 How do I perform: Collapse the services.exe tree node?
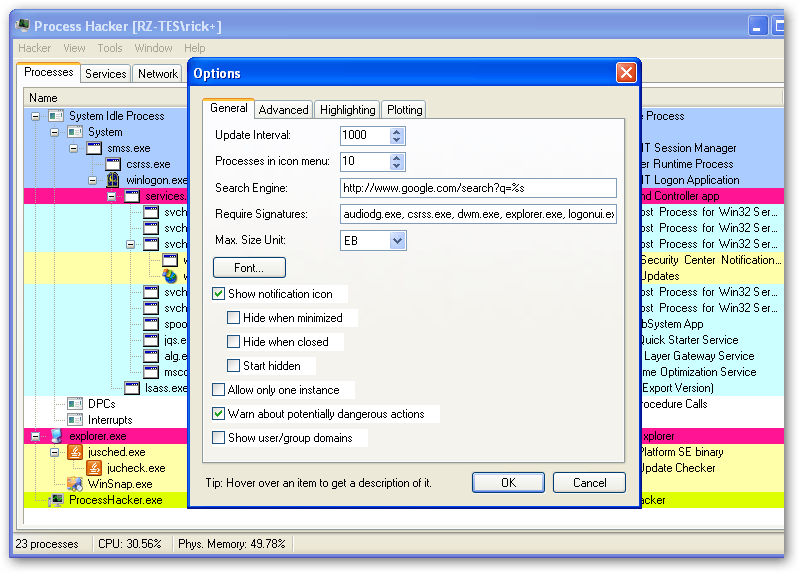(x=112, y=196)
